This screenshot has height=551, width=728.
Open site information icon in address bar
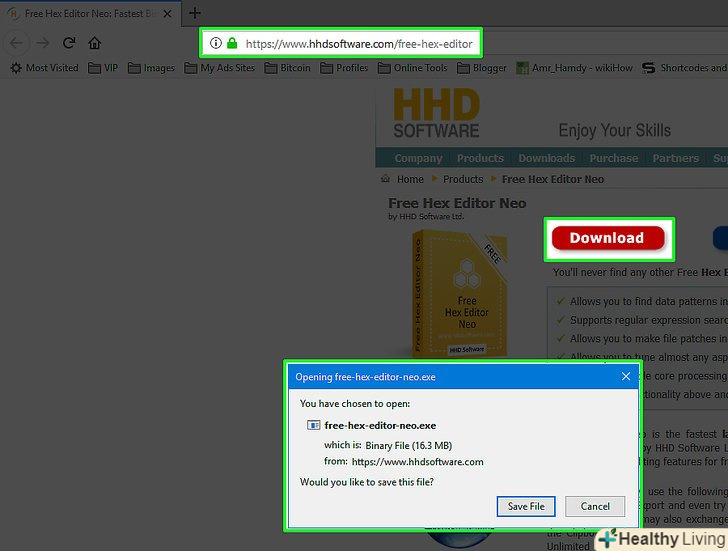pos(215,43)
